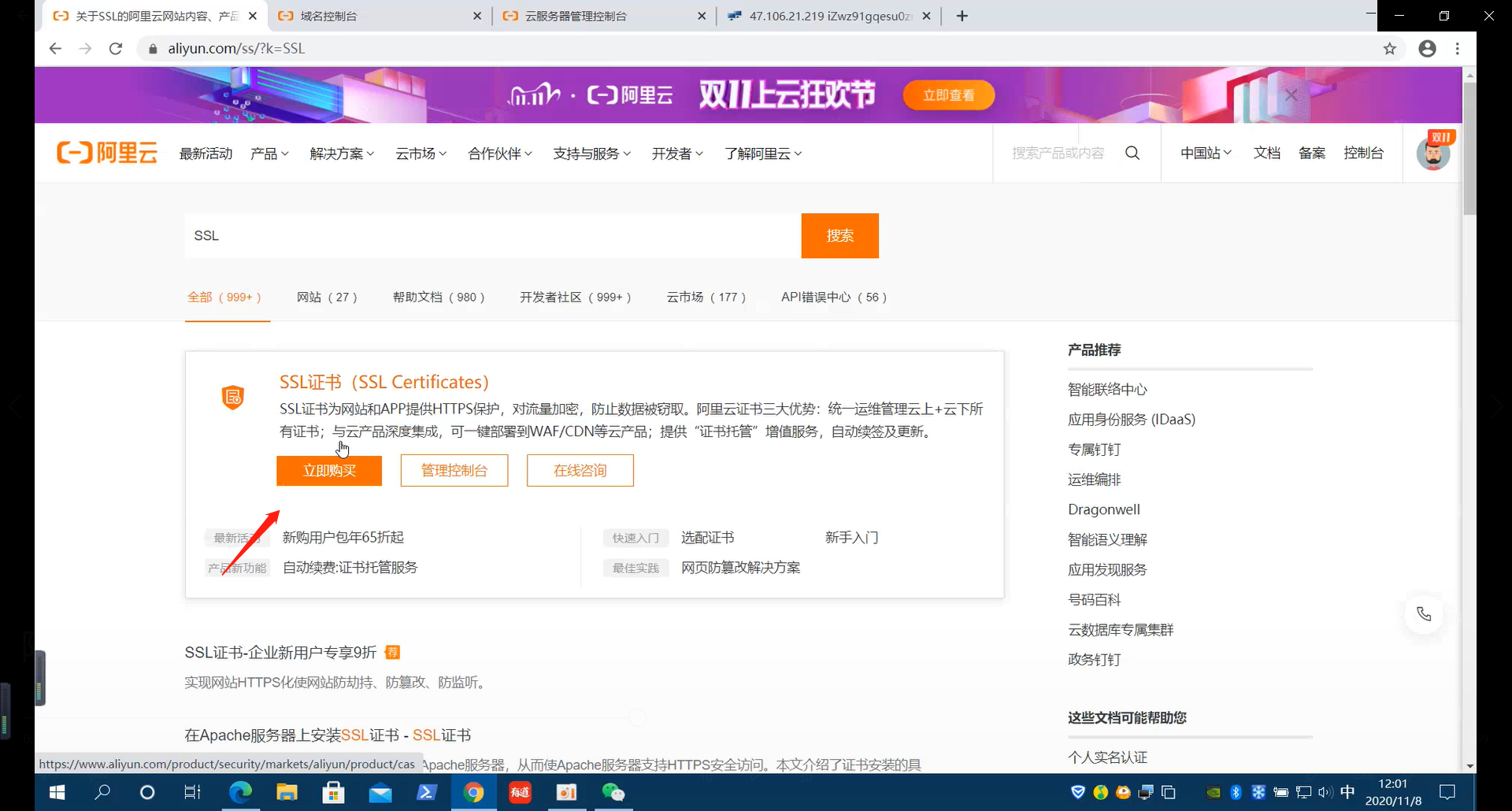The image size is (1512, 811).
Task: Click the header search magnifier icon
Action: coord(1132,153)
